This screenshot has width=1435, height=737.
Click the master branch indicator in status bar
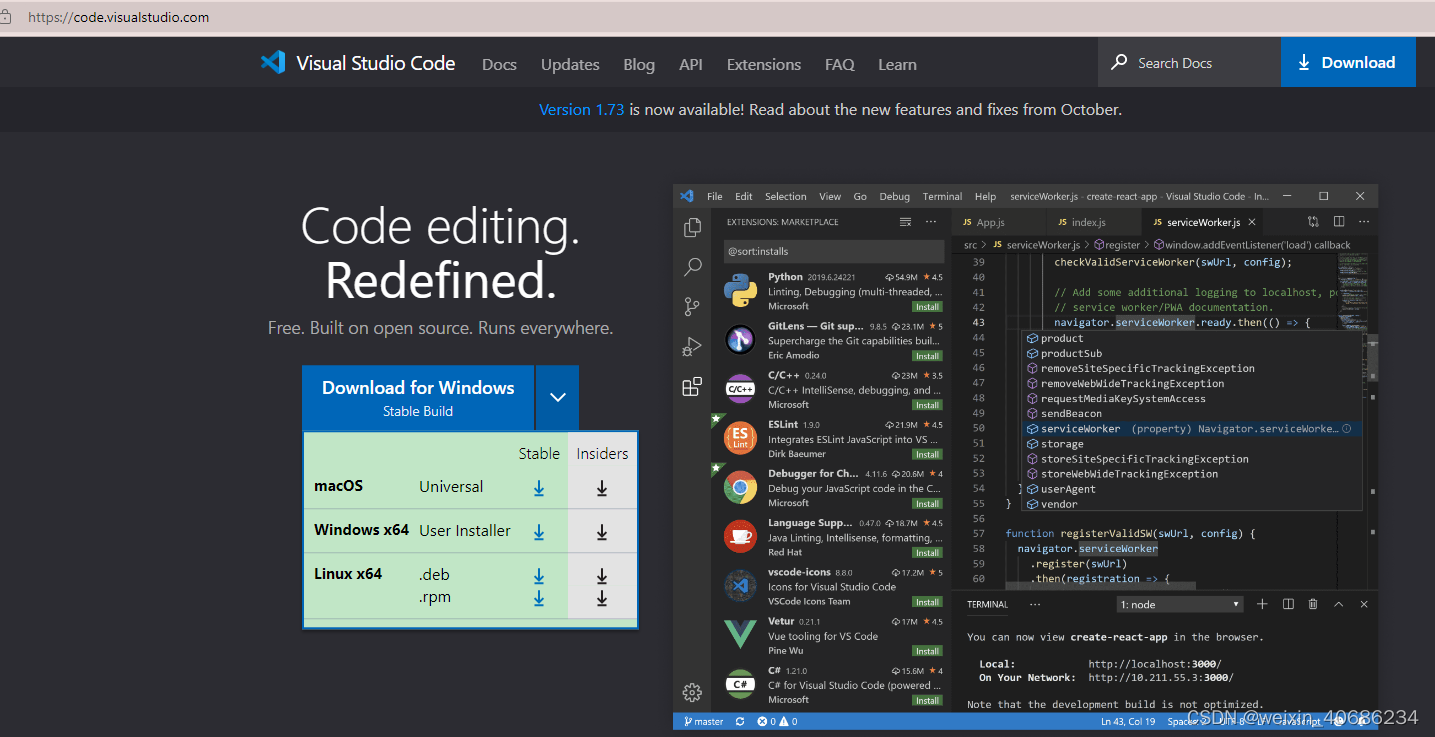pos(703,720)
